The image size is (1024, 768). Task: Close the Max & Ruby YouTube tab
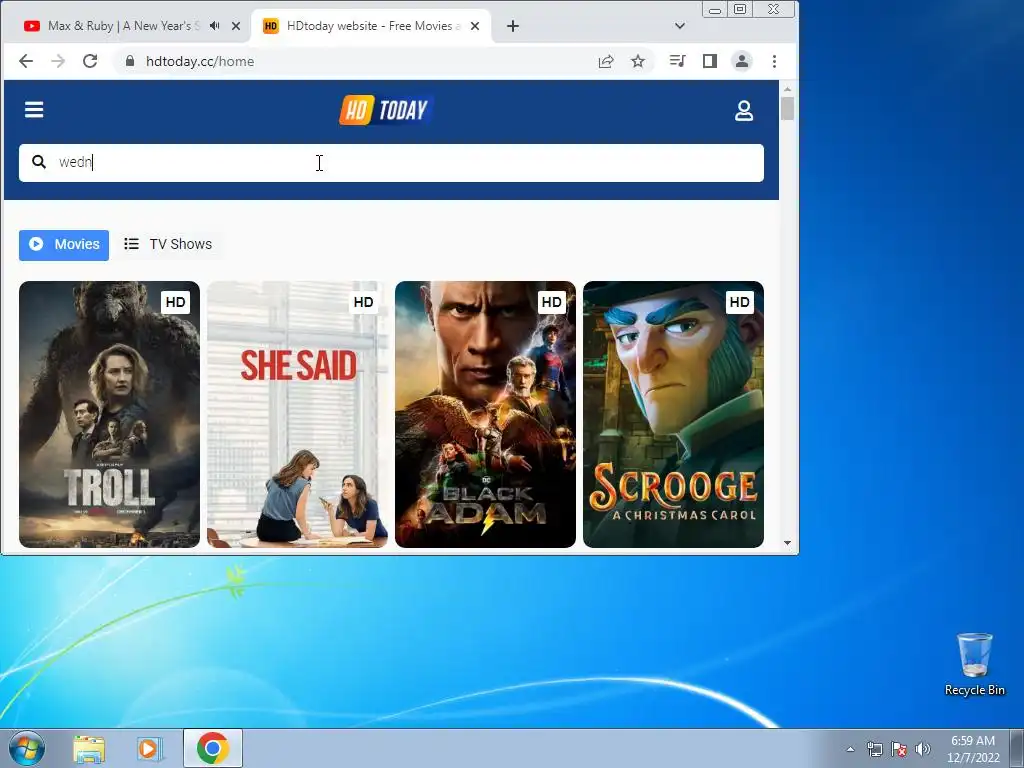[x=236, y=26]
